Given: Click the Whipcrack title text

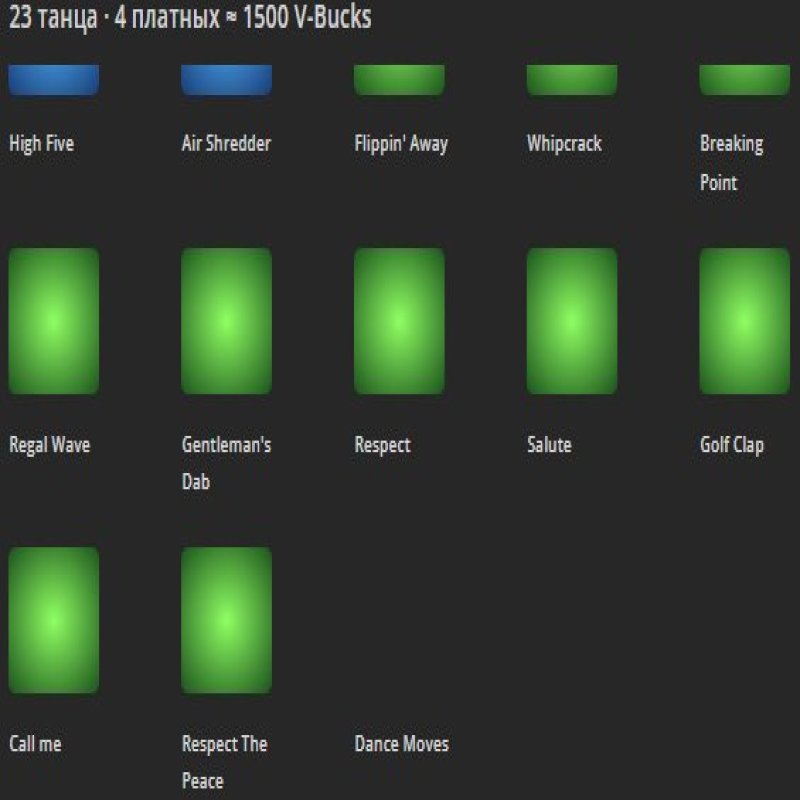Looking at the screenshot, I should (x=564, y=144).
